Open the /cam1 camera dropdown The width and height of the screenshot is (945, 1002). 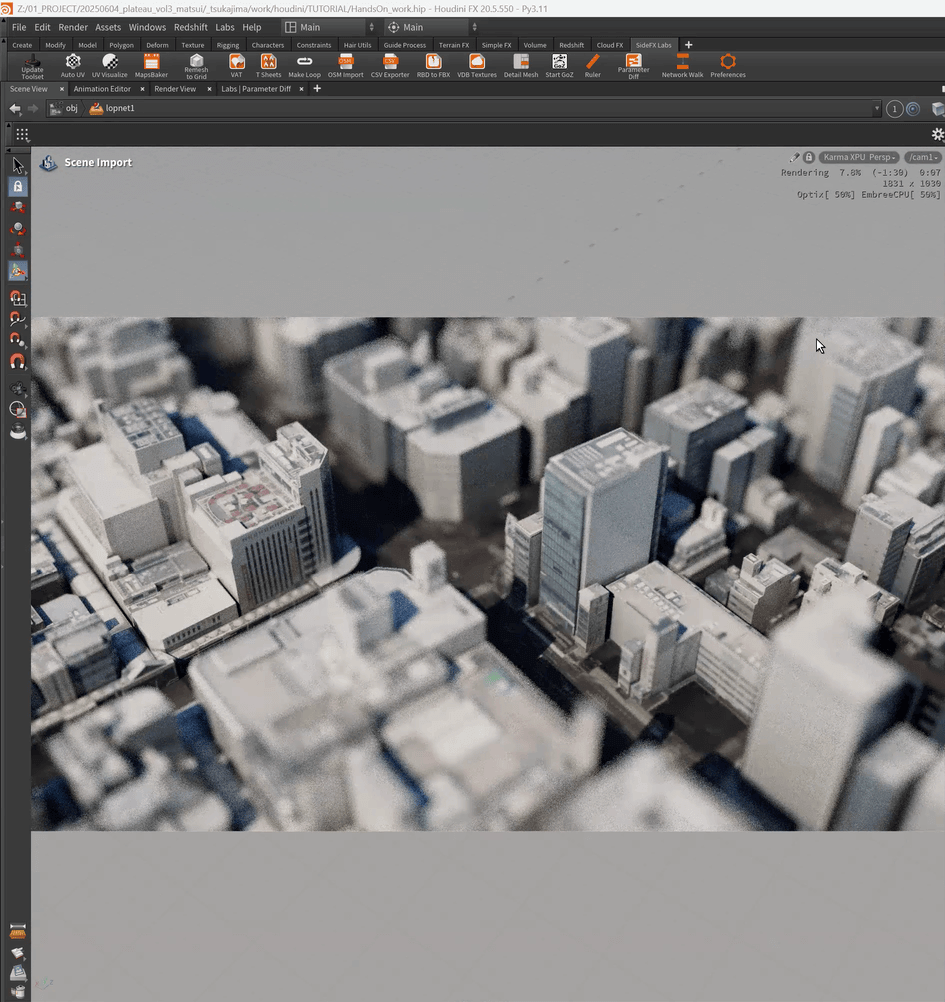tap(922, 157)
